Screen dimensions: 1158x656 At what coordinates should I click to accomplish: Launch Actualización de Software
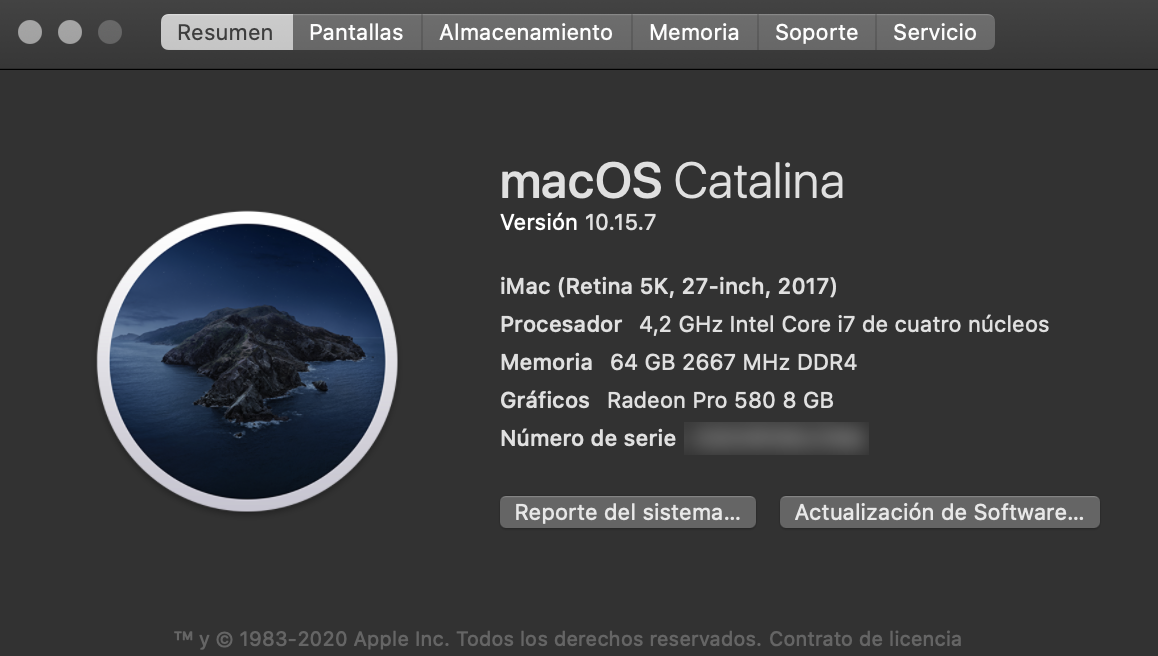pyautogui.click(x=939, y=512)
